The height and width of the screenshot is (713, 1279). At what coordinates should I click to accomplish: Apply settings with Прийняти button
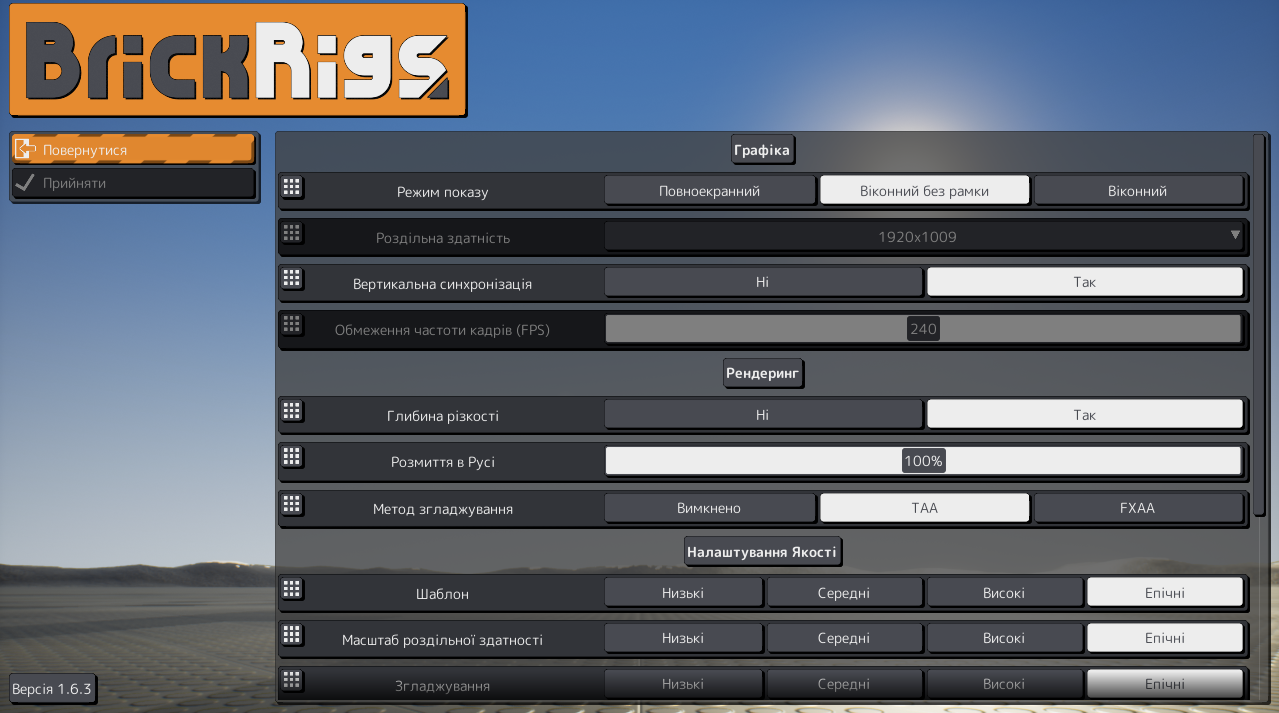[133, 184]
